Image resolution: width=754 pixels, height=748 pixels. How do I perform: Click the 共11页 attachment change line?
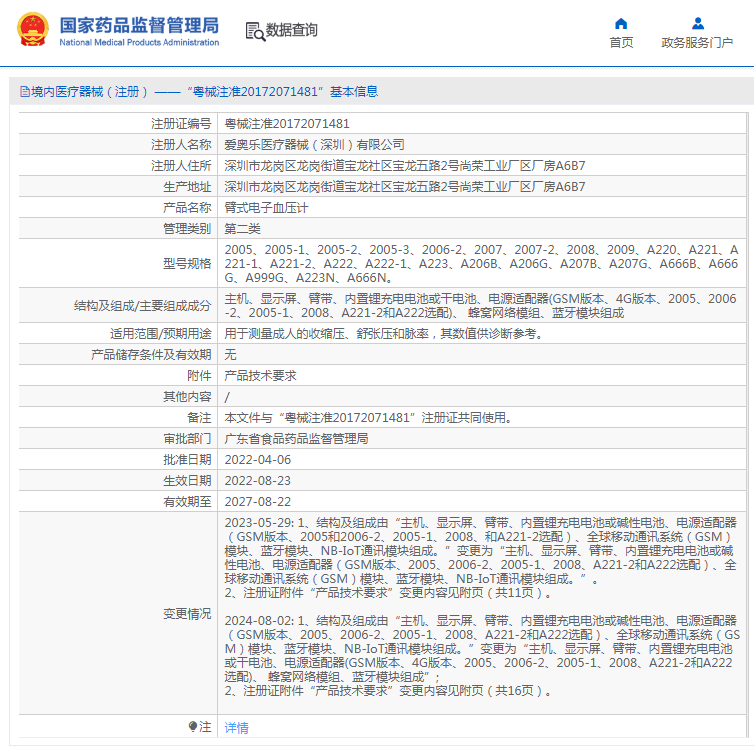pyautogui.click(x=388, y=593)
